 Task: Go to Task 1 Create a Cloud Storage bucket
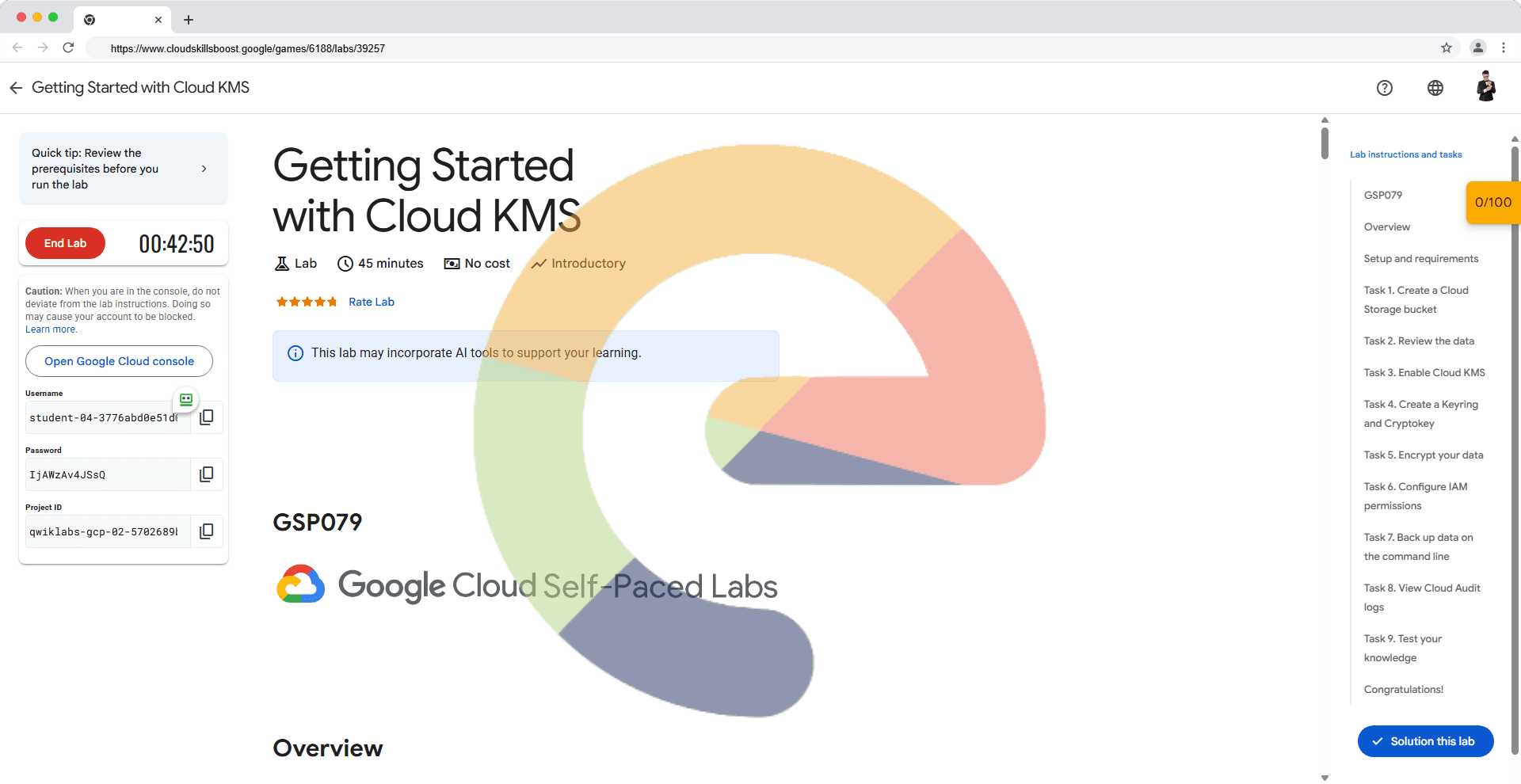click(1416, 299)
